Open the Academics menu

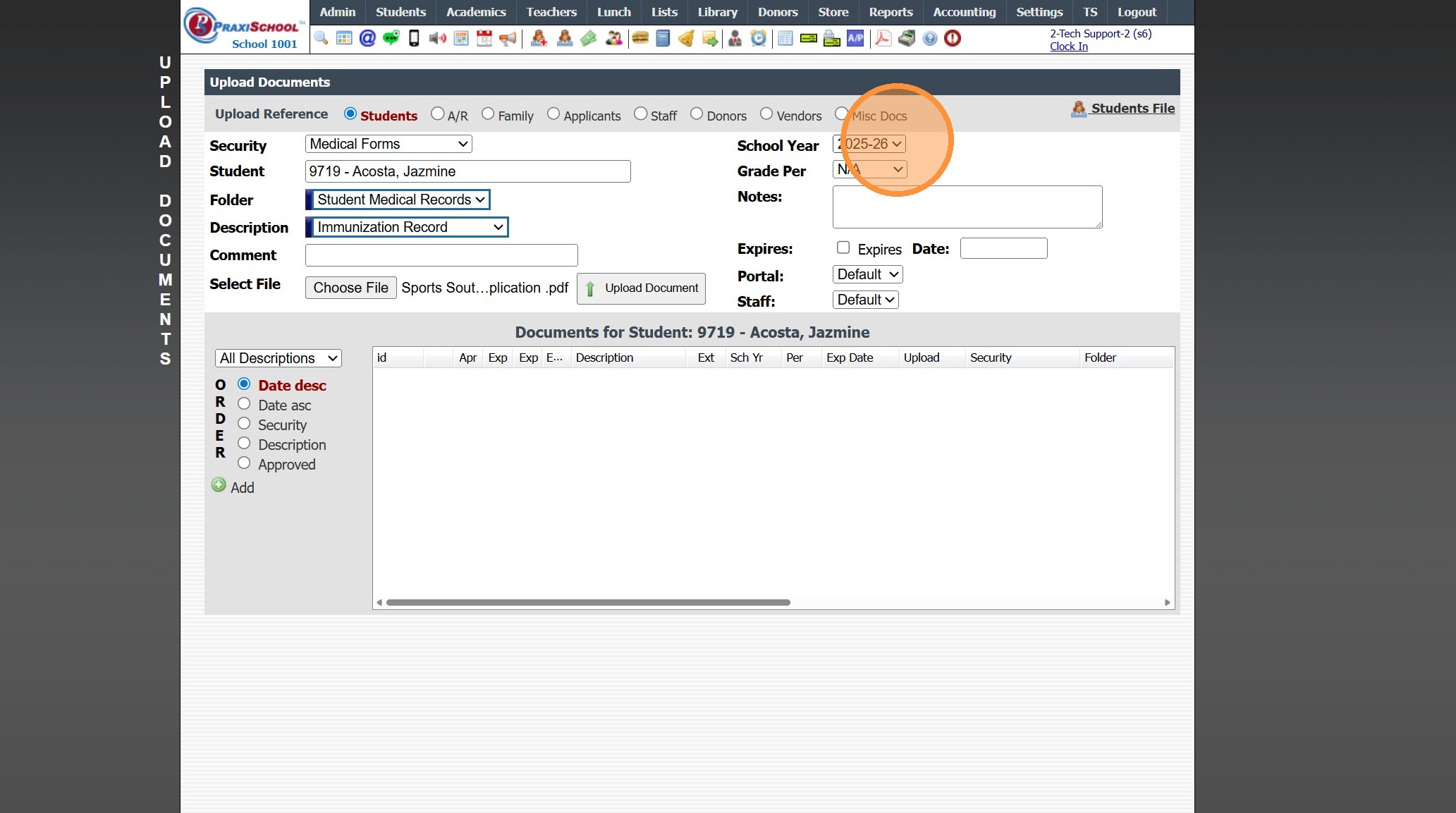pyautogui.click(x=476, y=12)
